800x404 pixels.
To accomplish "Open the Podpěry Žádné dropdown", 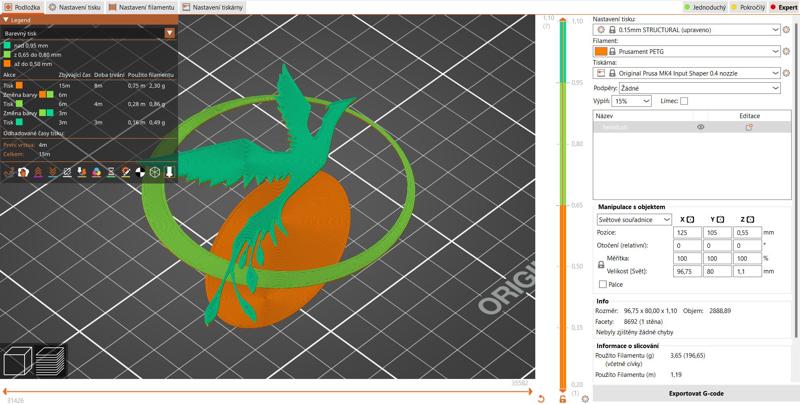I will coord(699,88).
